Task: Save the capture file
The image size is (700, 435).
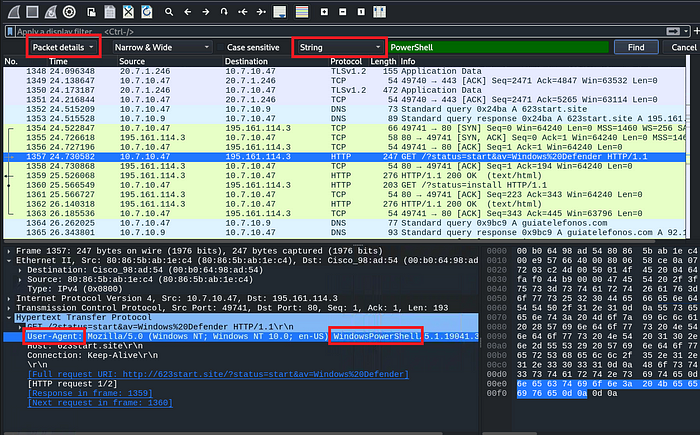Action: click(110, 12)
